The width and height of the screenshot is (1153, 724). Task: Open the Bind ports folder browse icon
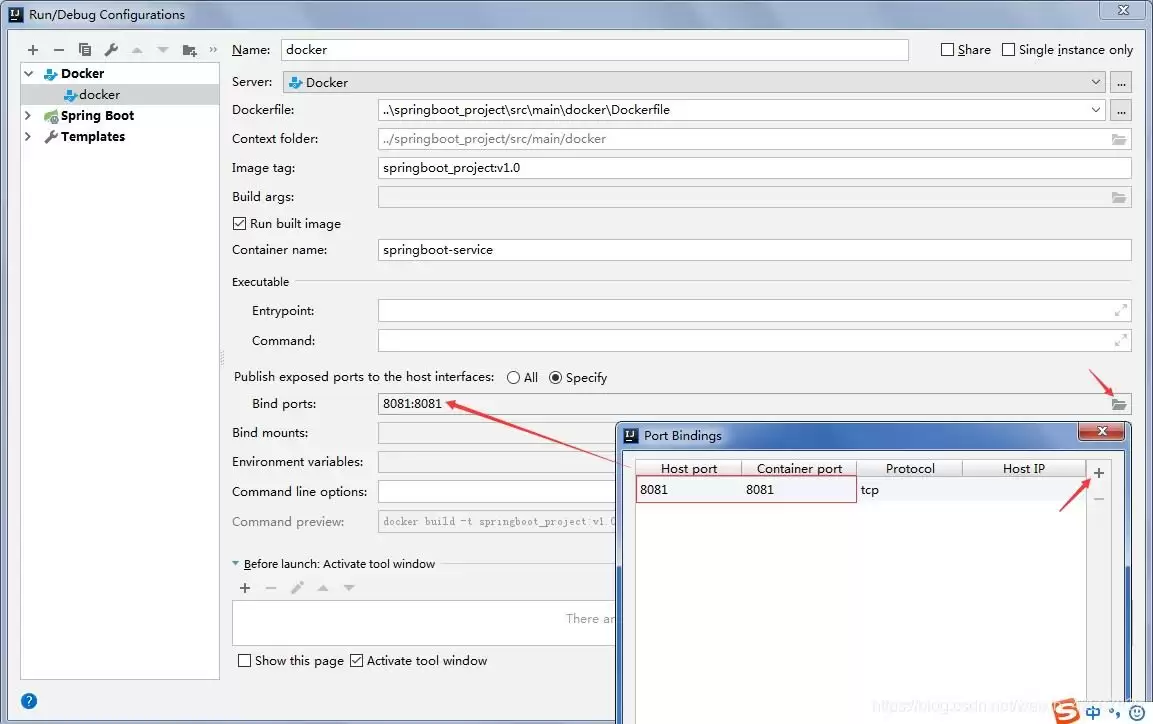1121,403
